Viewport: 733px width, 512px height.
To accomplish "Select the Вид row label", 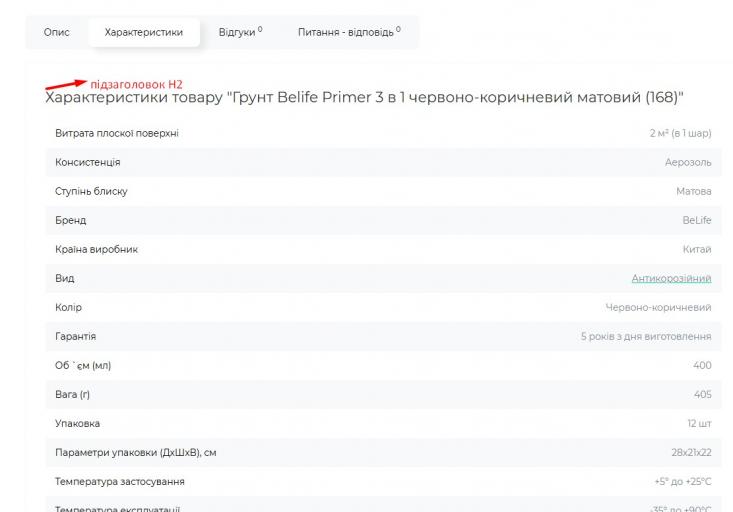I will (65, 278).
